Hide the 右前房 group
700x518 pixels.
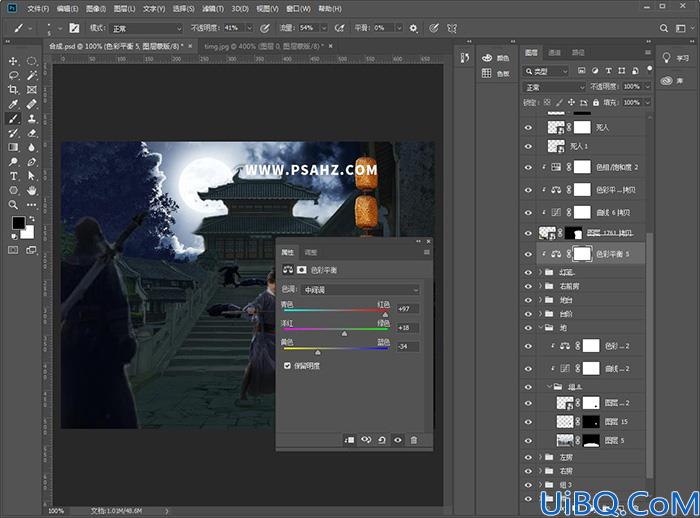click(528, 286)
